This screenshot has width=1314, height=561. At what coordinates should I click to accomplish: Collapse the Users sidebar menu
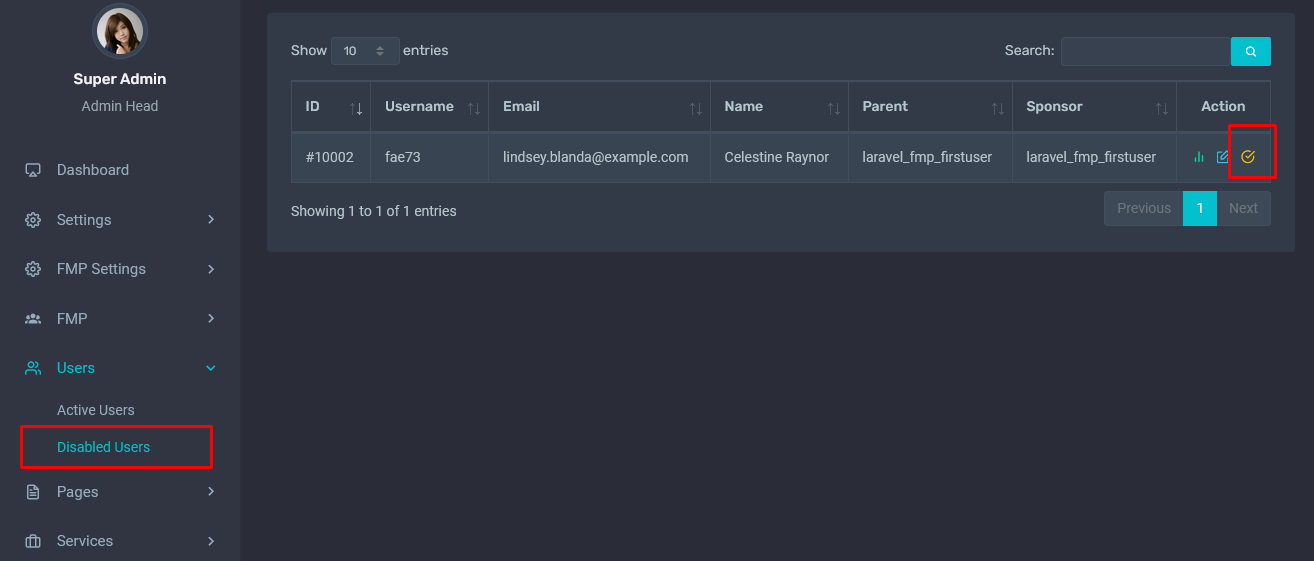pos(120,368)
